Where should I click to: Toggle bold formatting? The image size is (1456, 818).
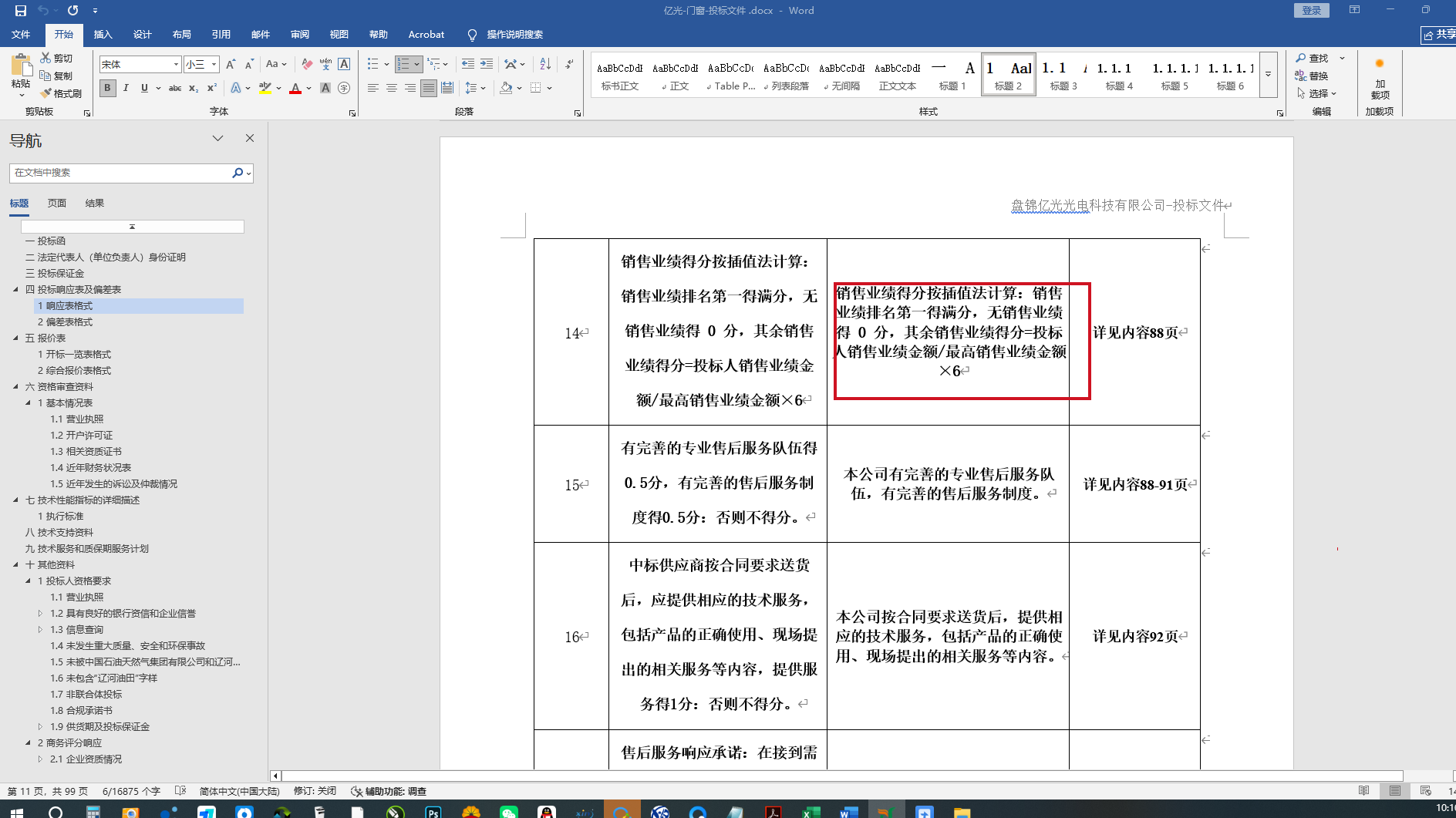(x=107, y=88)
